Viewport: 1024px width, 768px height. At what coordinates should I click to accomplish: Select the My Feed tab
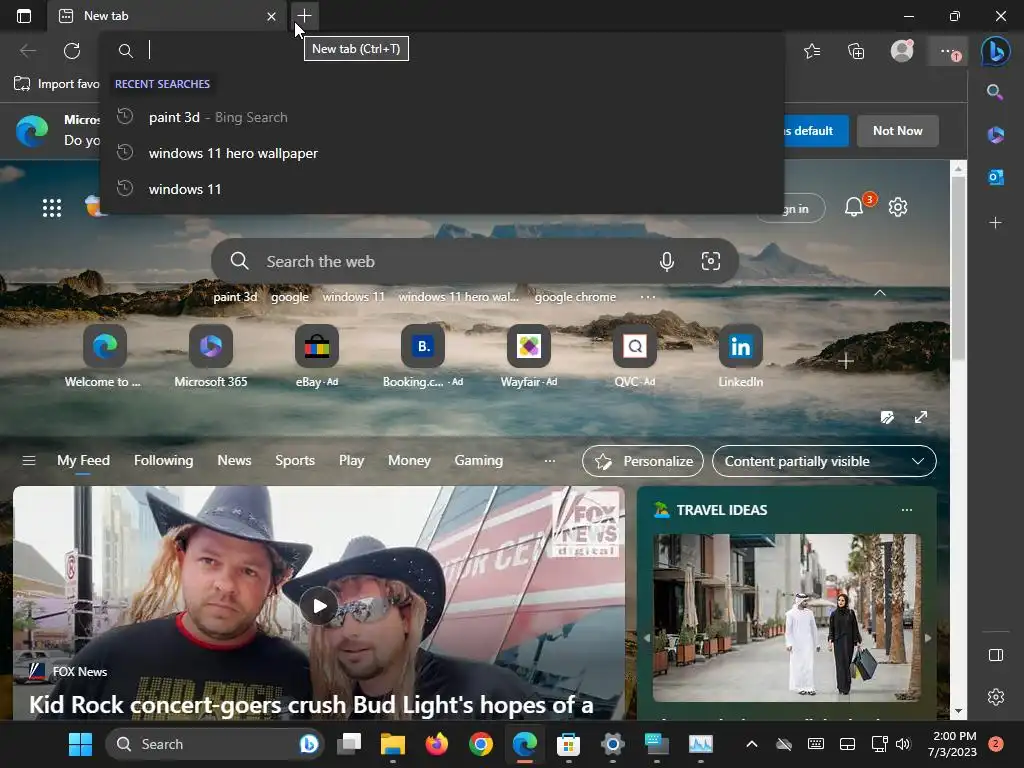tap(83, 460)
